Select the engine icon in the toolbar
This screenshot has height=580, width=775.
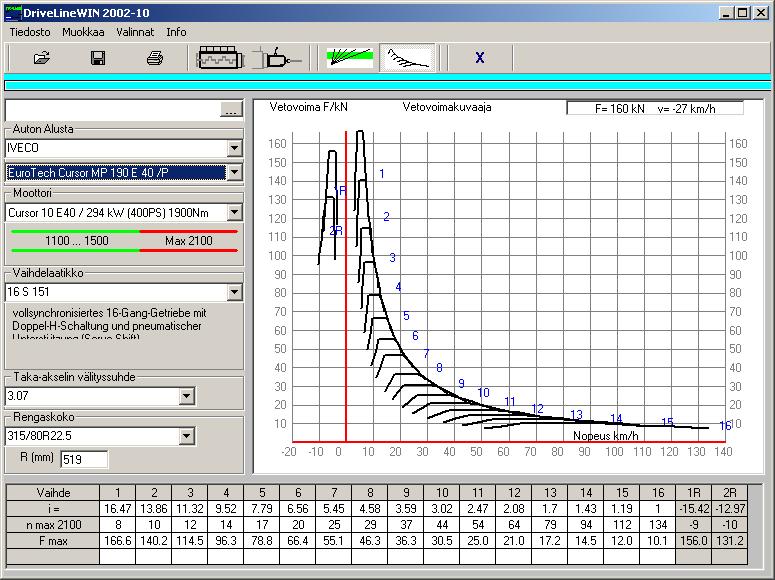[219, 58]
